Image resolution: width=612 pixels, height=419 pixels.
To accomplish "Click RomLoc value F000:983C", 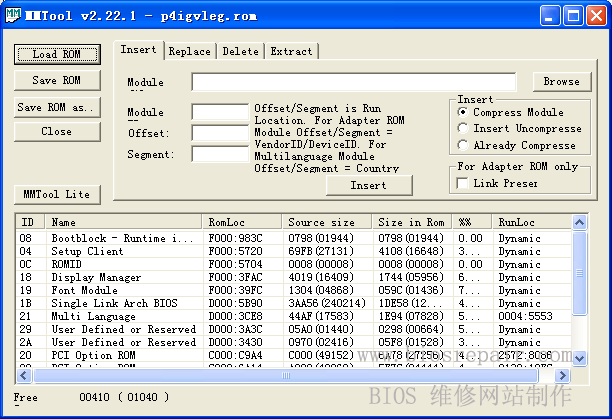I will pos(235,238).
